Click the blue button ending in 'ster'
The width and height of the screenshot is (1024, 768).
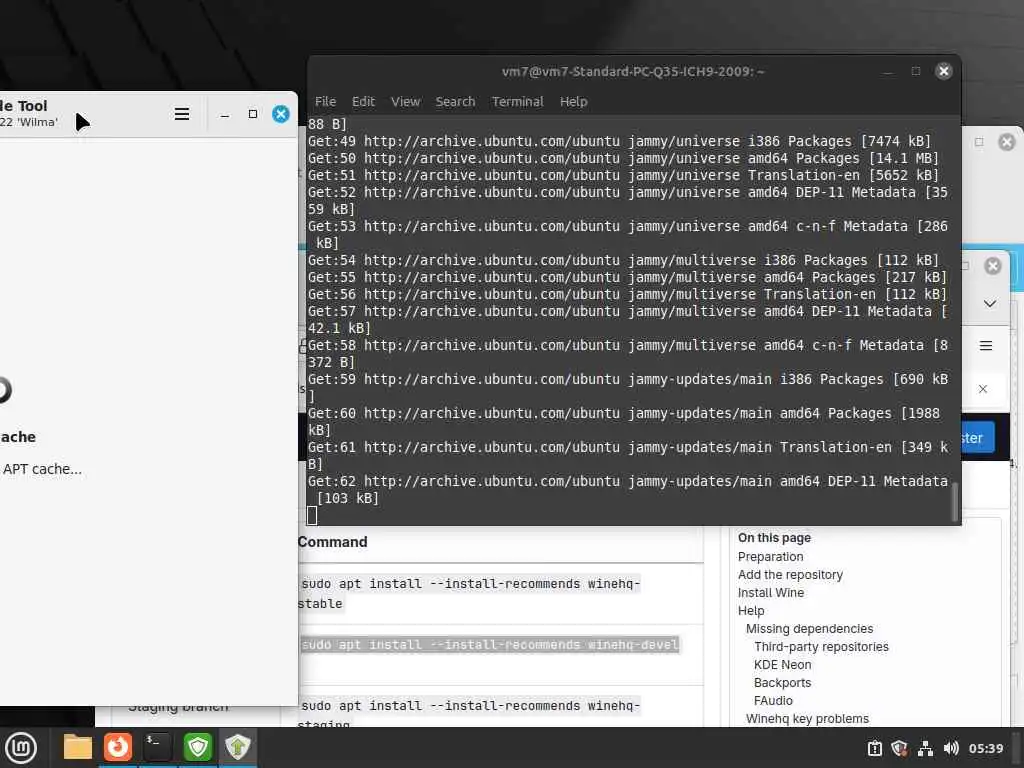coord(977,438)
